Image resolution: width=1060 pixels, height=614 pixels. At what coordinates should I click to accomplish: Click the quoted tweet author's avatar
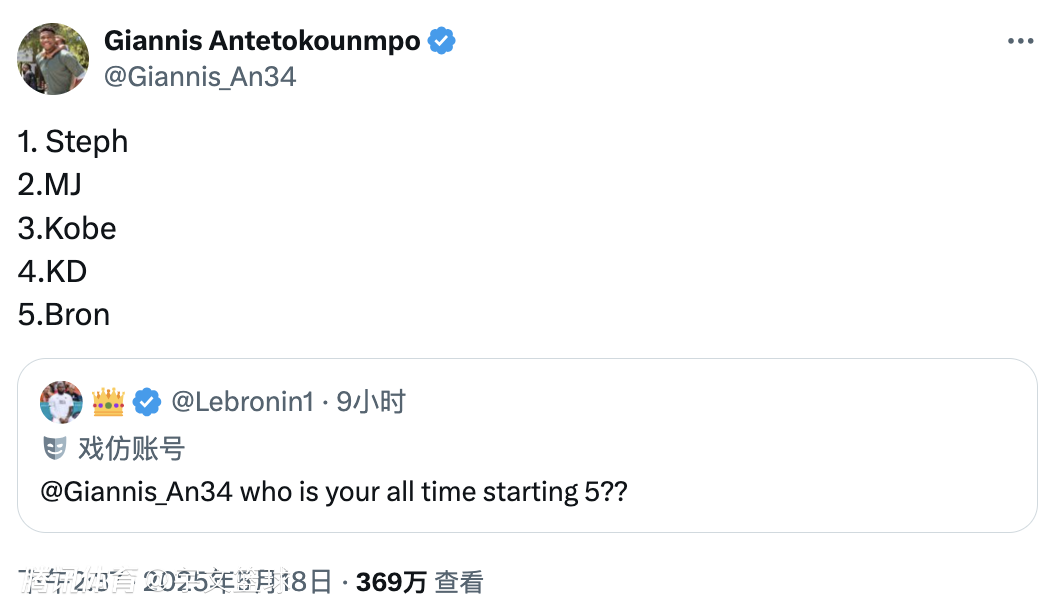point(62,402)
